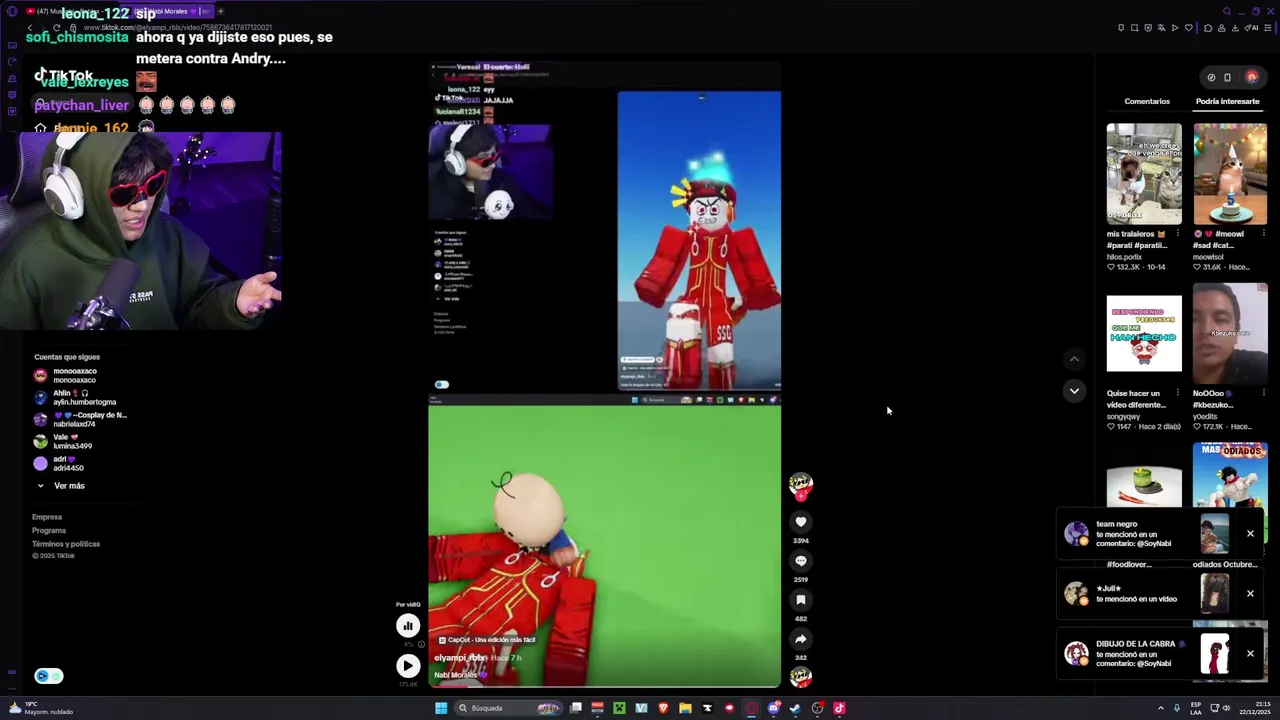Screen dimensions: 1280x720
Task: Go to previous video with up arrow
Action: (1074, 358)
